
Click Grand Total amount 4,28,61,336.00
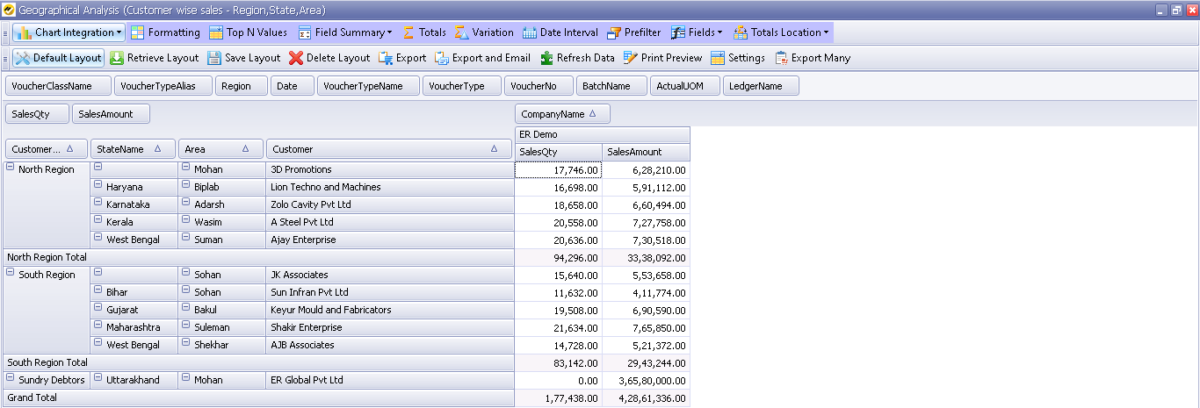coord(646,398)
